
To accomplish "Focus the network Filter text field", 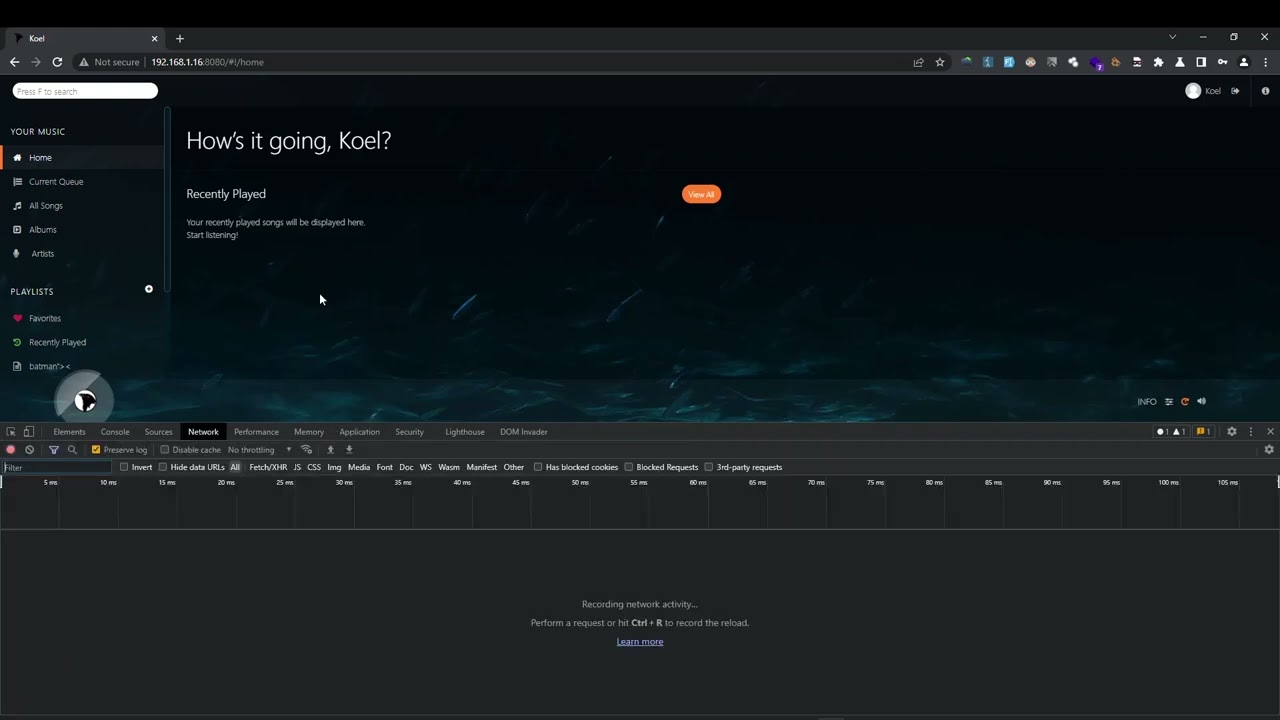I will 57,467.
